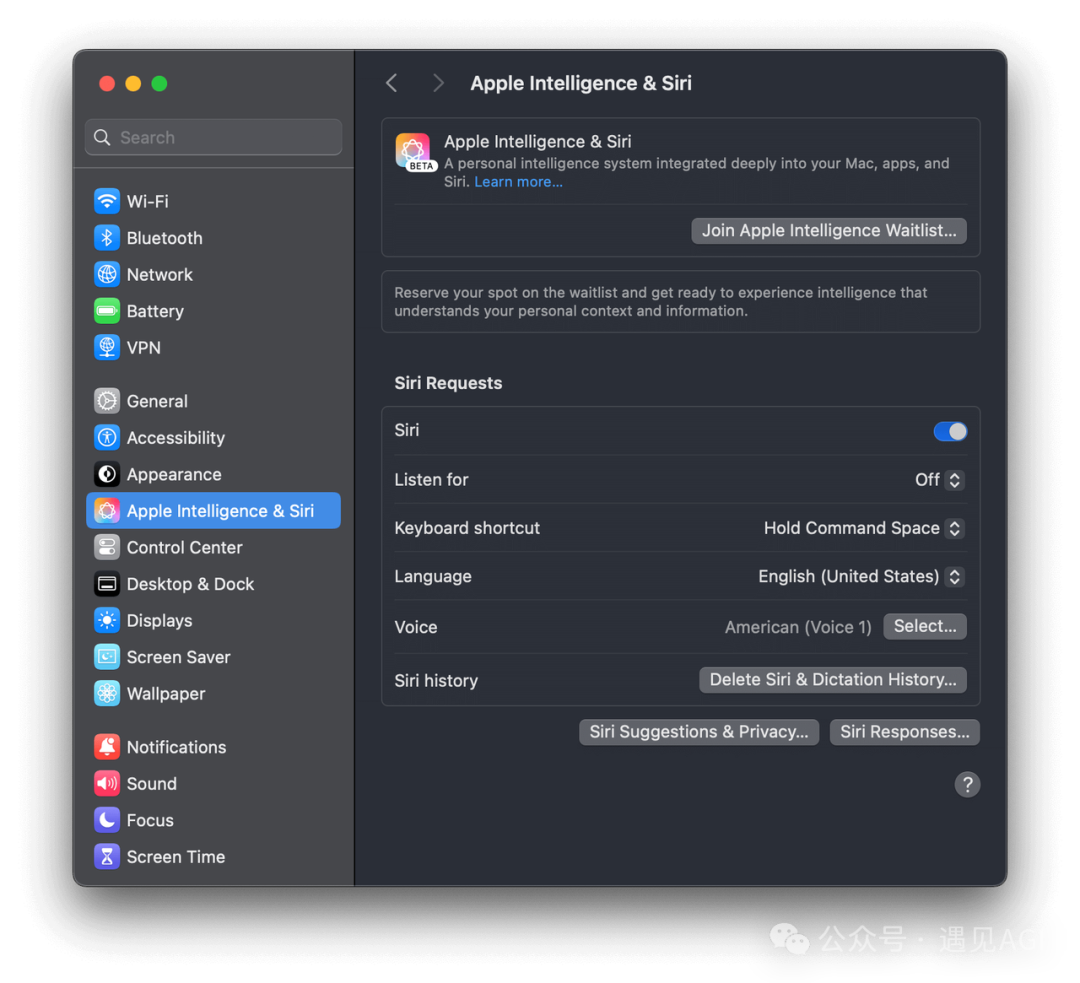Click Wallpaper text in sidebar
1080x983 pixels.
(x=166, y=693)
